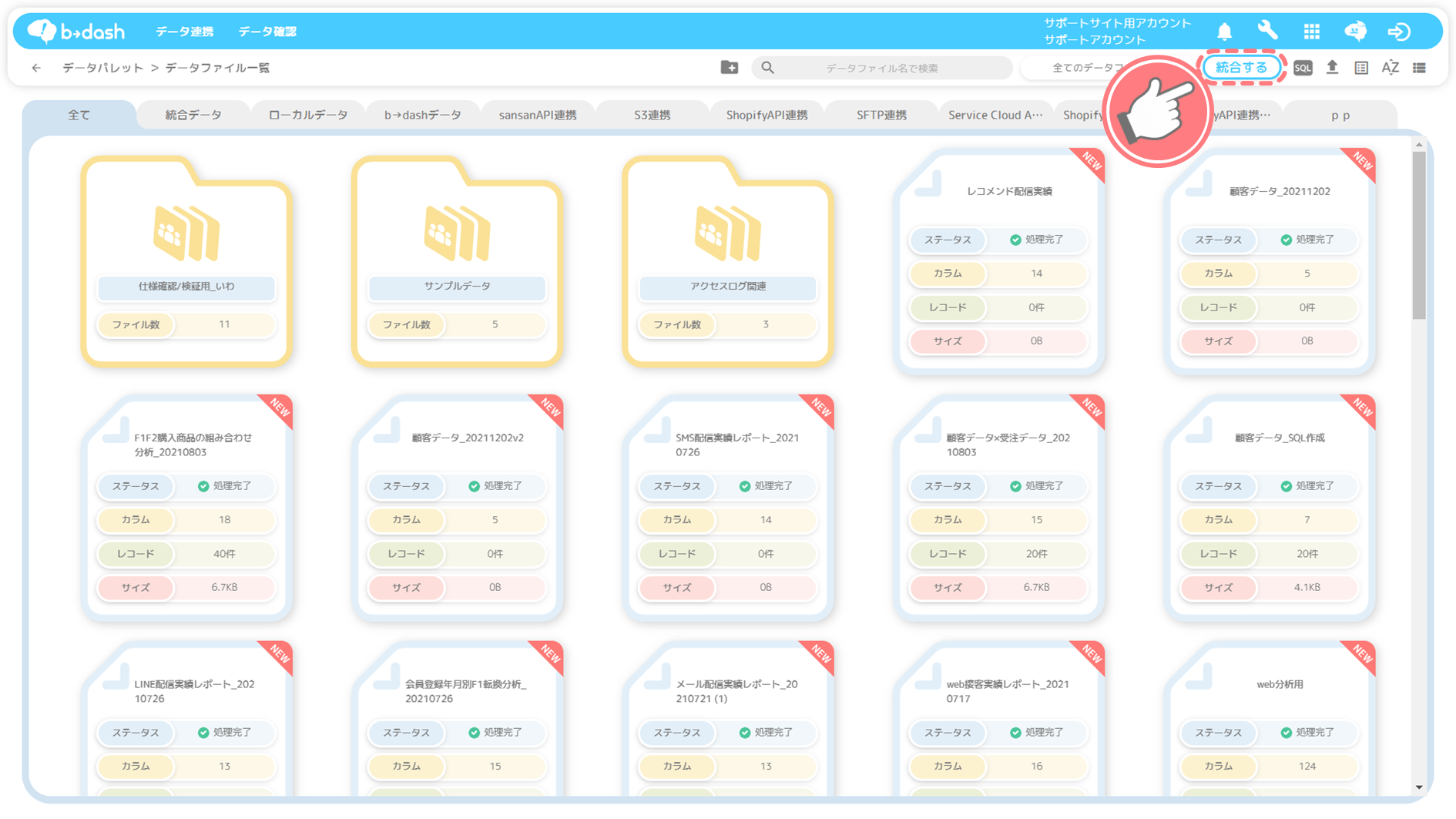This screenshot has height=819, width=1456.
Task: Switch to the 統合データ tab
Action: tap(193, 115)
